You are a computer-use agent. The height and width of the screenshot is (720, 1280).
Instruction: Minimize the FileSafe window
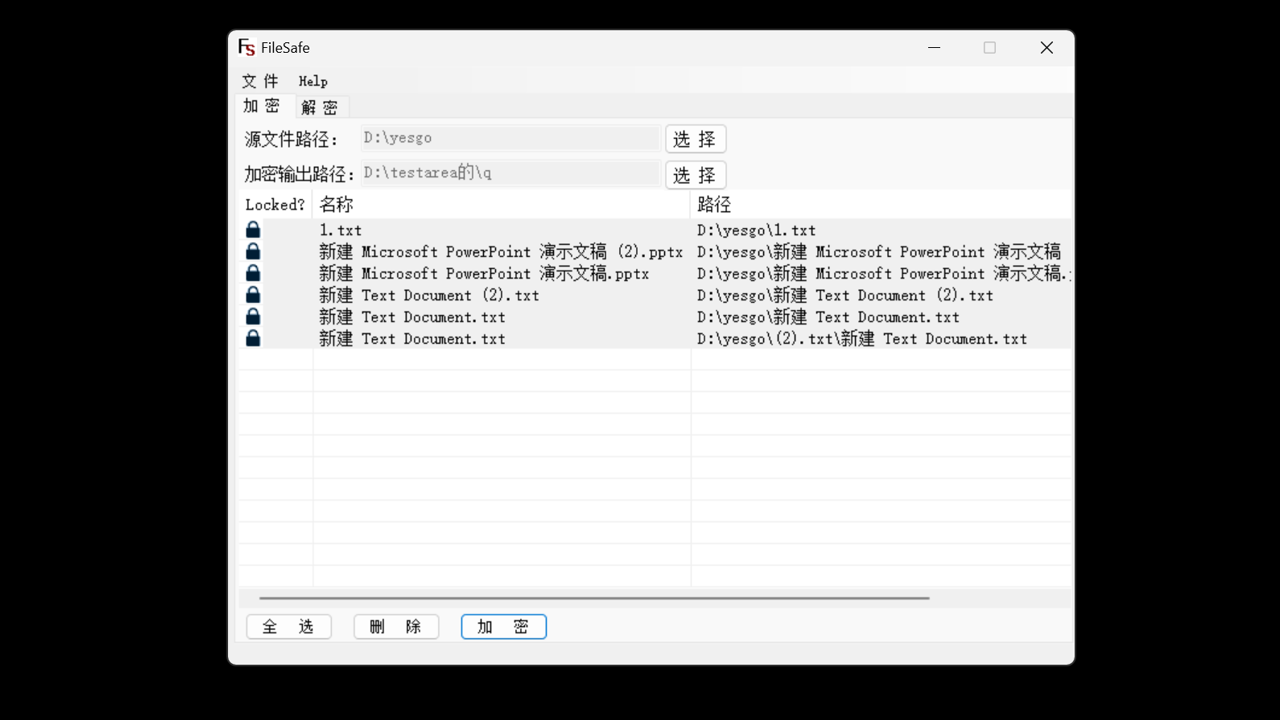coord(934,47)
